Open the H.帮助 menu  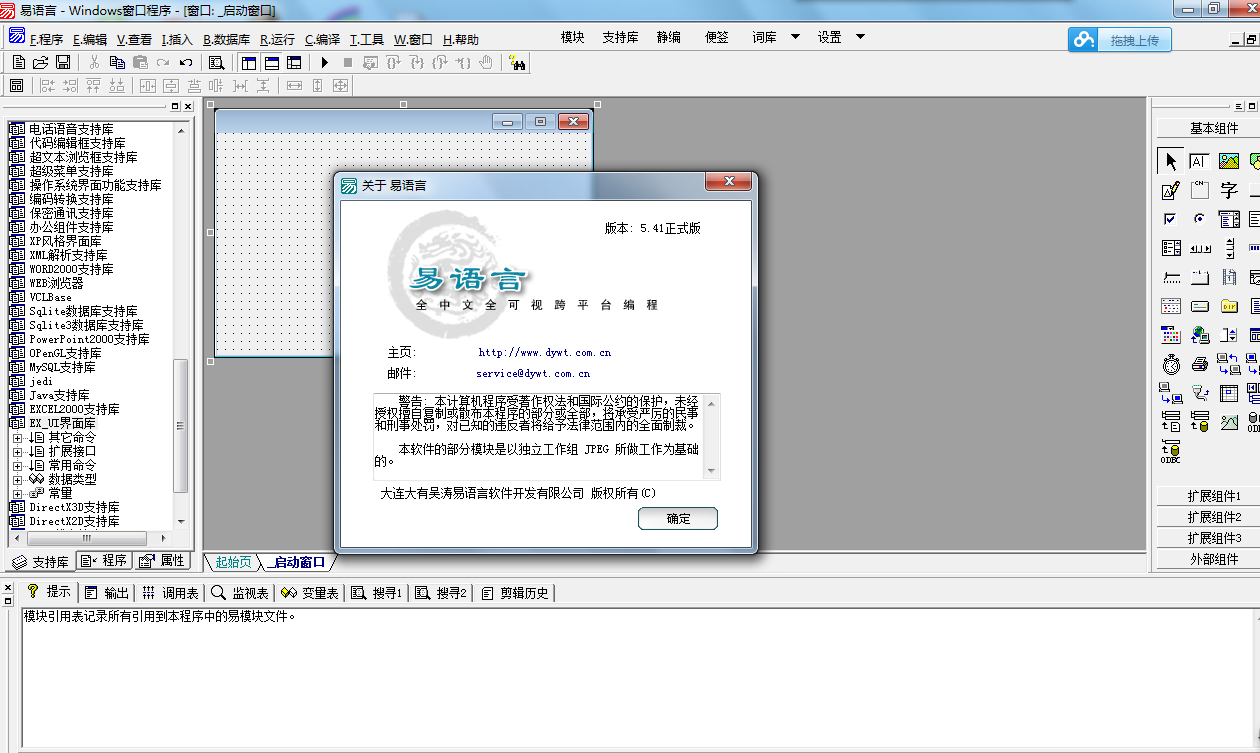(460, 40)
